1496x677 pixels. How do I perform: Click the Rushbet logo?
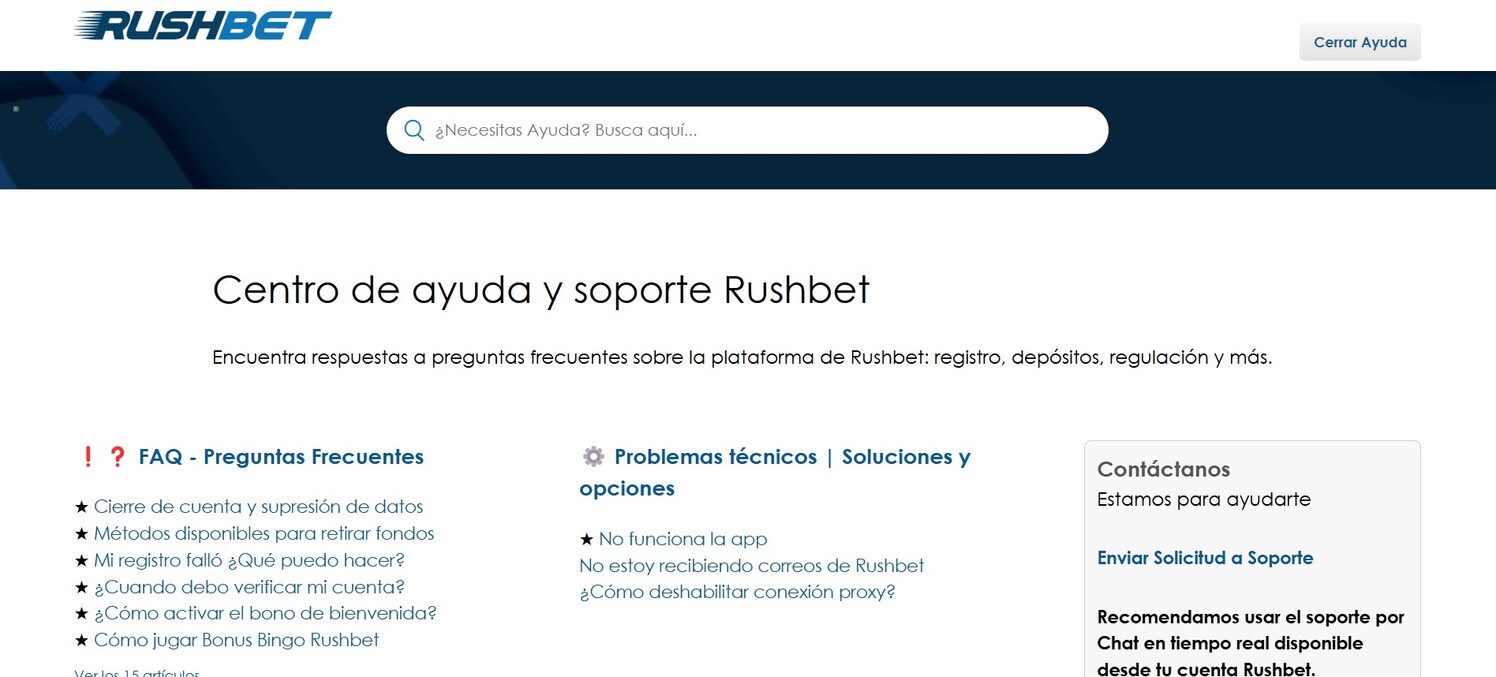coord(203,25)
